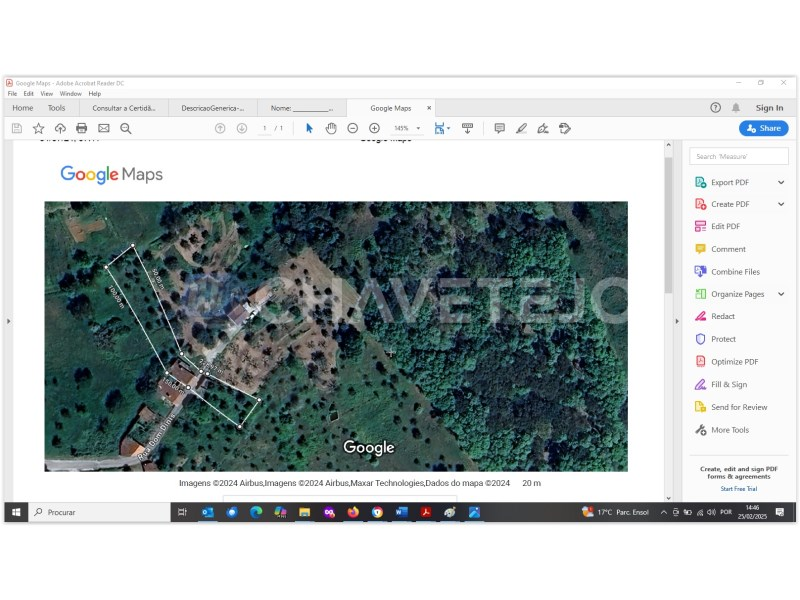Open Firefox from the taskbar
Screen dimensions: 800x600
click(353, 512)
